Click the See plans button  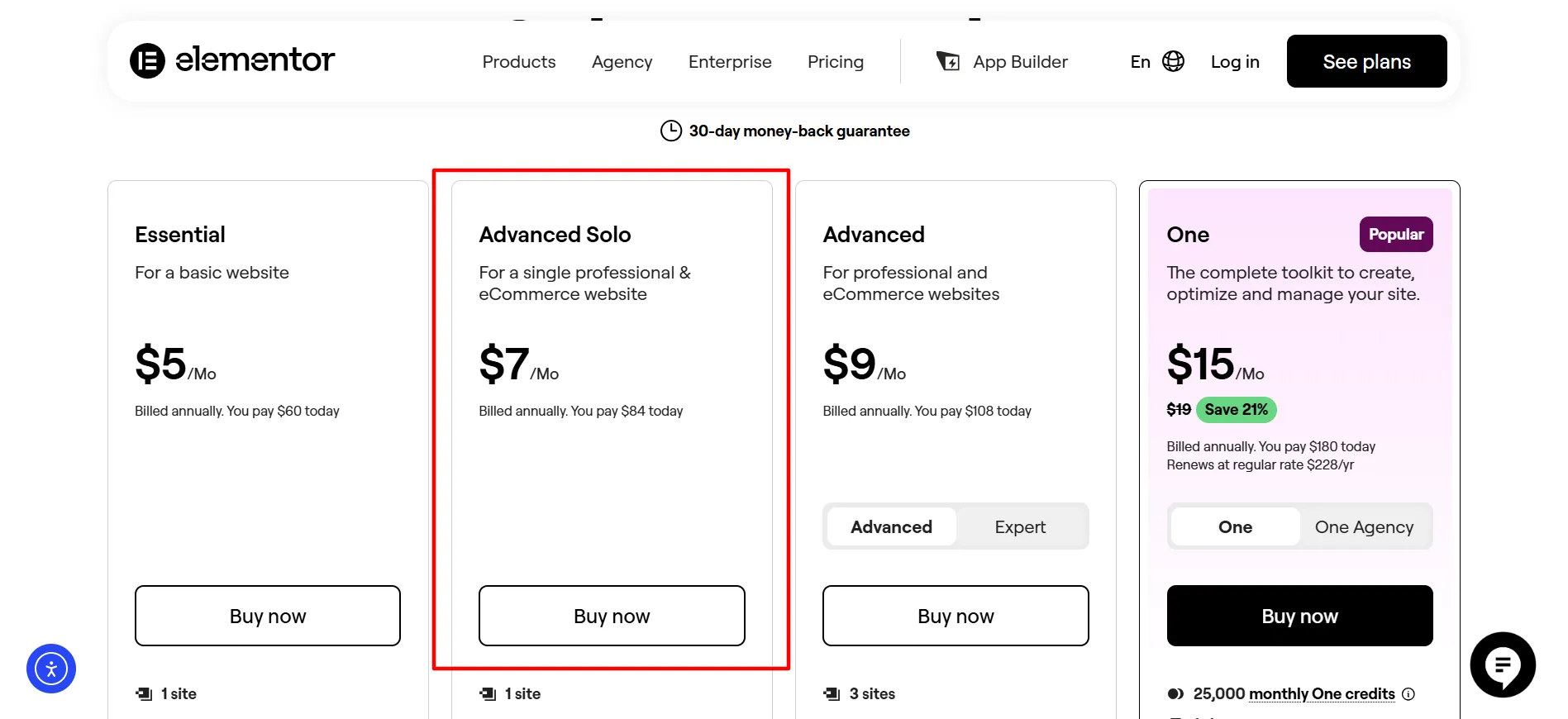point(1366,61)
